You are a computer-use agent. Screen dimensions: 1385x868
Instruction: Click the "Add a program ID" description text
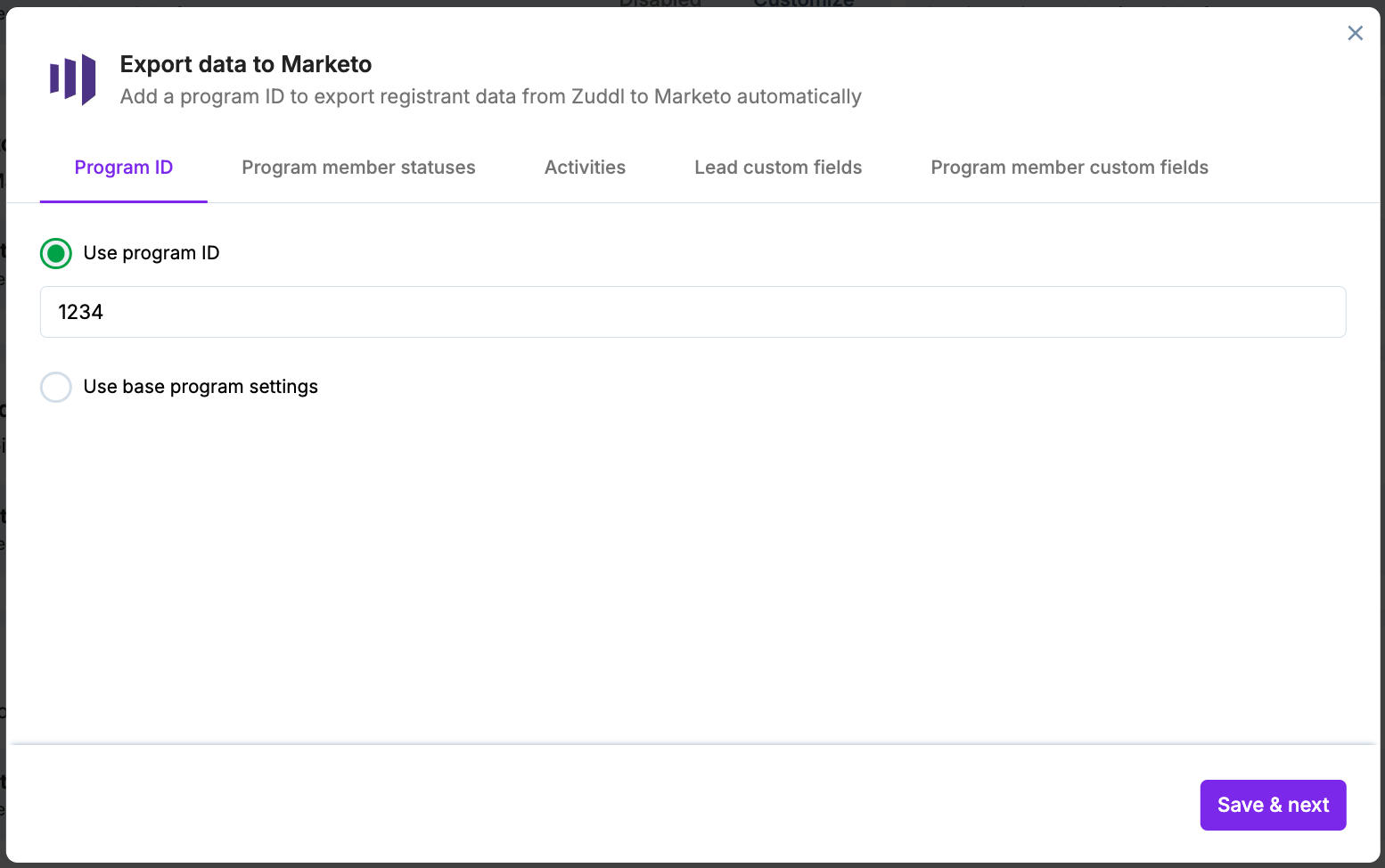(x=490, y=96)
